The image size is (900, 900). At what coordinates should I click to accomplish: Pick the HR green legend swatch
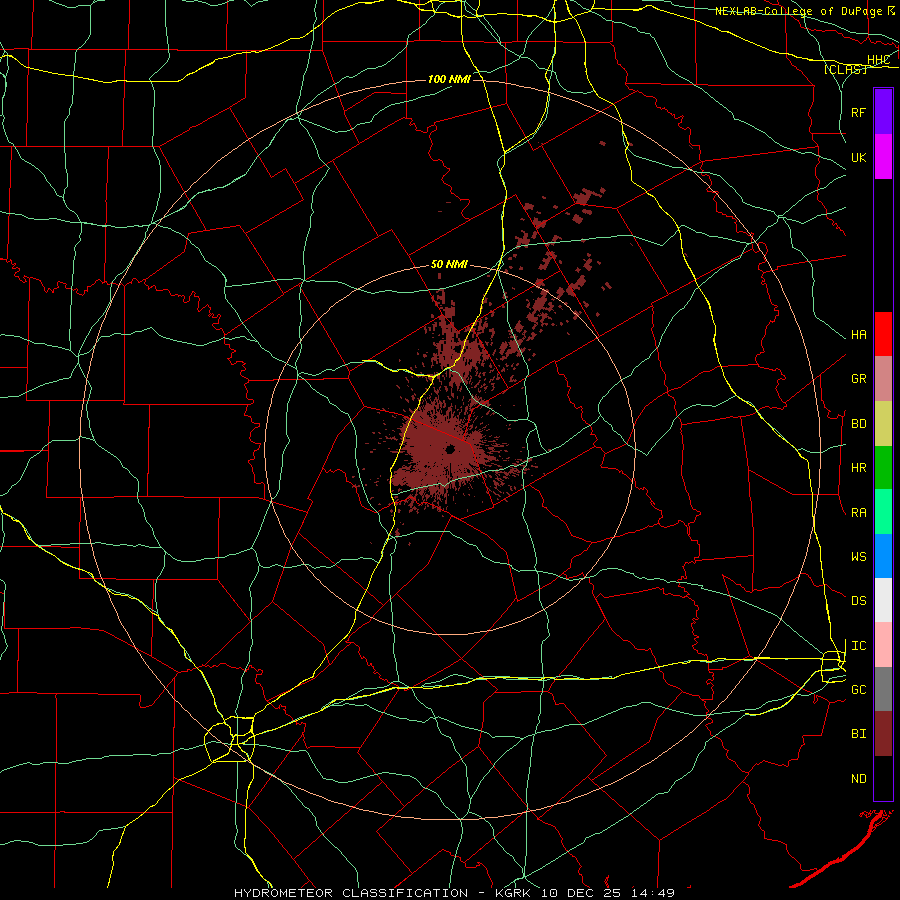point(883,467)
